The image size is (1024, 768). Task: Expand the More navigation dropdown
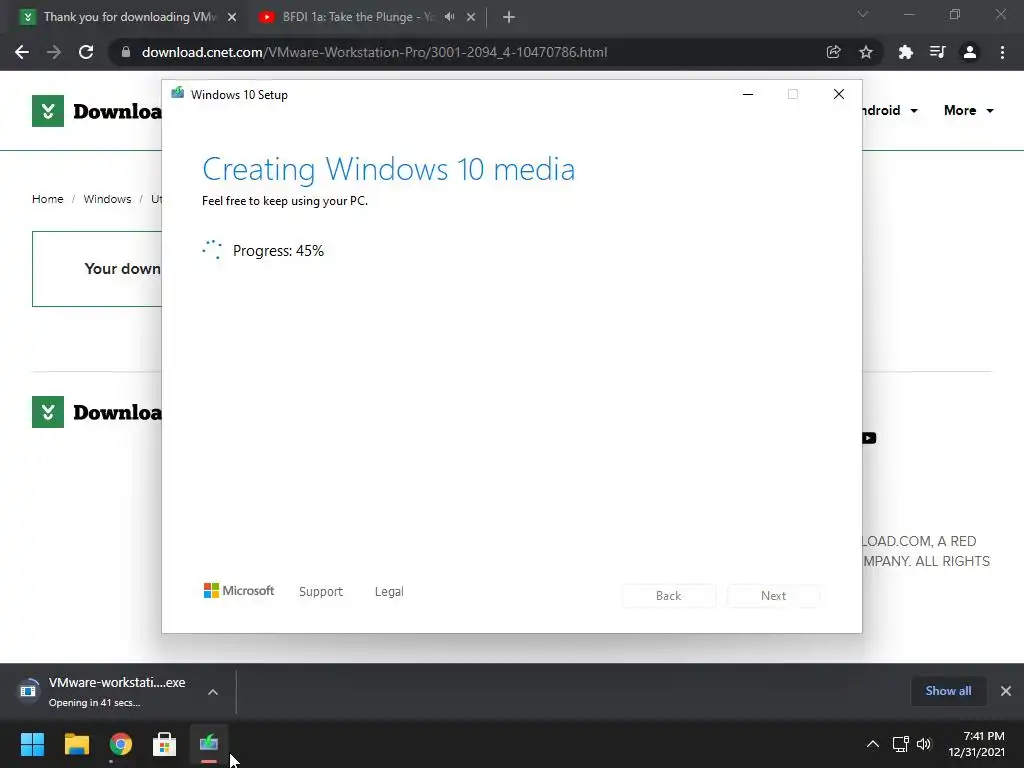968,110
